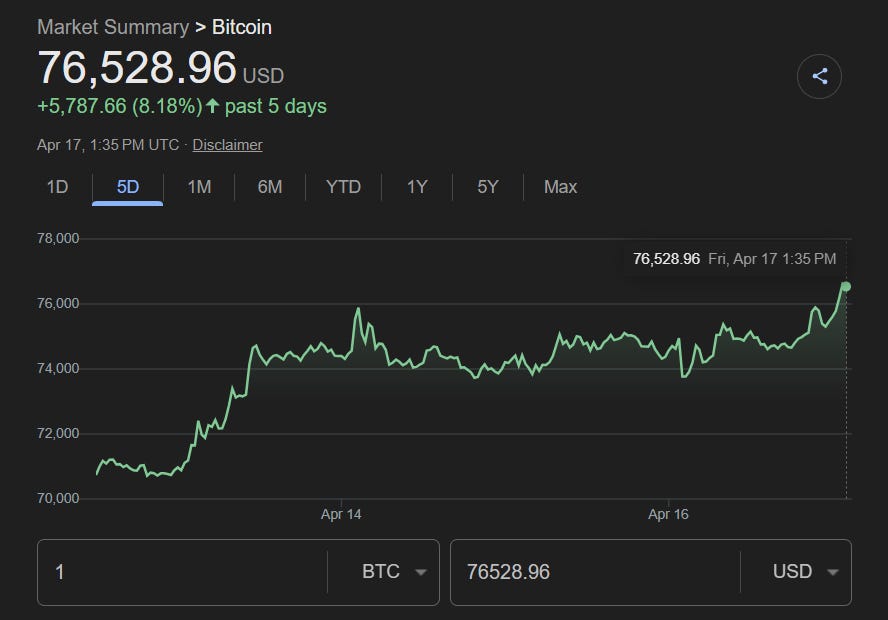Viewport: 888px width, 620px height.
Task: Switch to the 1M time range tab
Action: (199, 187)
